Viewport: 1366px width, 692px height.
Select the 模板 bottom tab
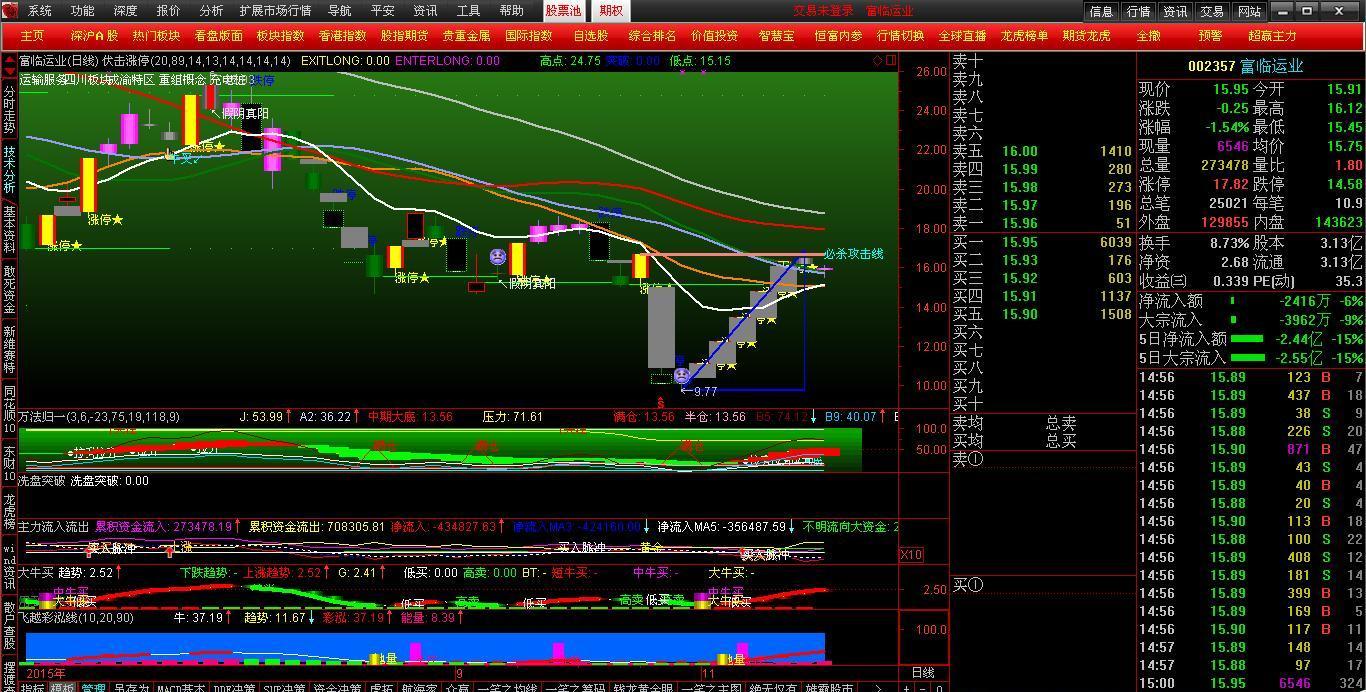point(63,686)
